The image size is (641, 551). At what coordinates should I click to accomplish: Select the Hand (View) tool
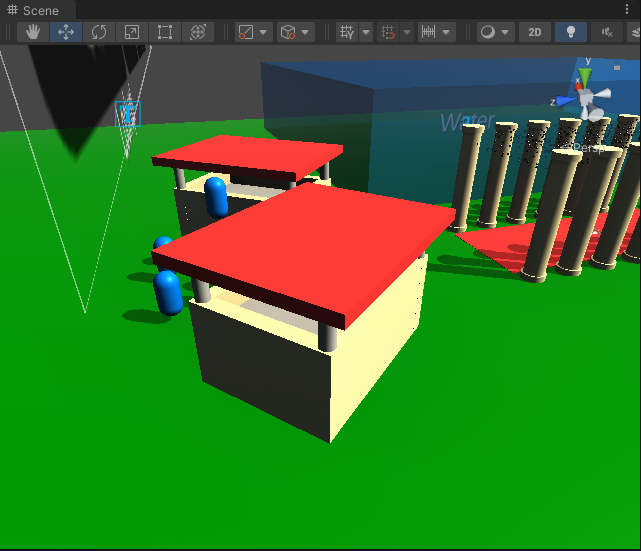click(33, 32)
